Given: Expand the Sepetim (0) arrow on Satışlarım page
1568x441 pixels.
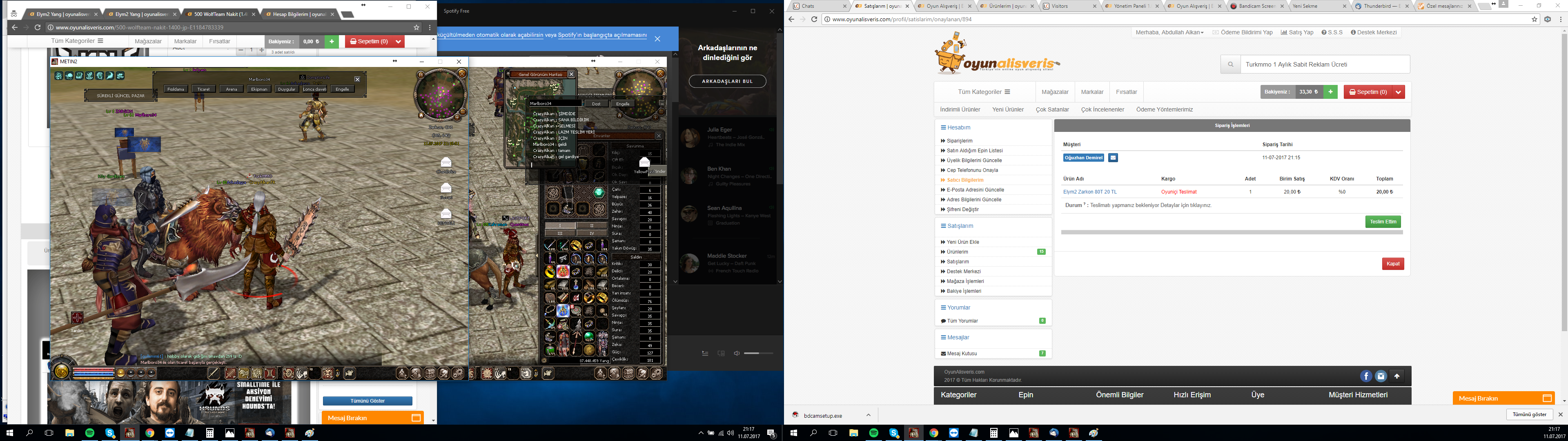Looking at the screenshot, I should tap(1398, 92).
